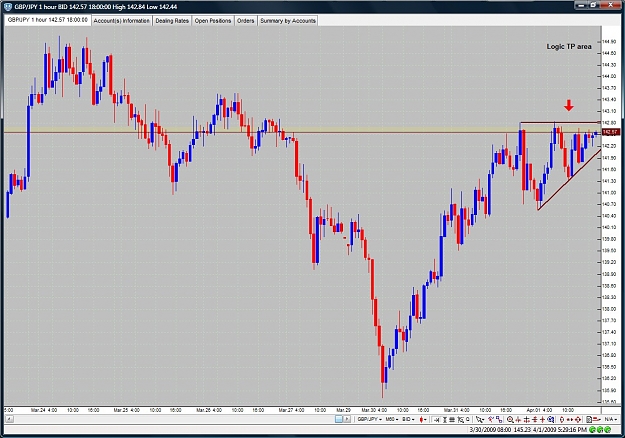Click the status bar time 4/1/2009 5:20:16 PM
Image resolution: width=625 pixels, height=438 pixels.
pos(559,430)
